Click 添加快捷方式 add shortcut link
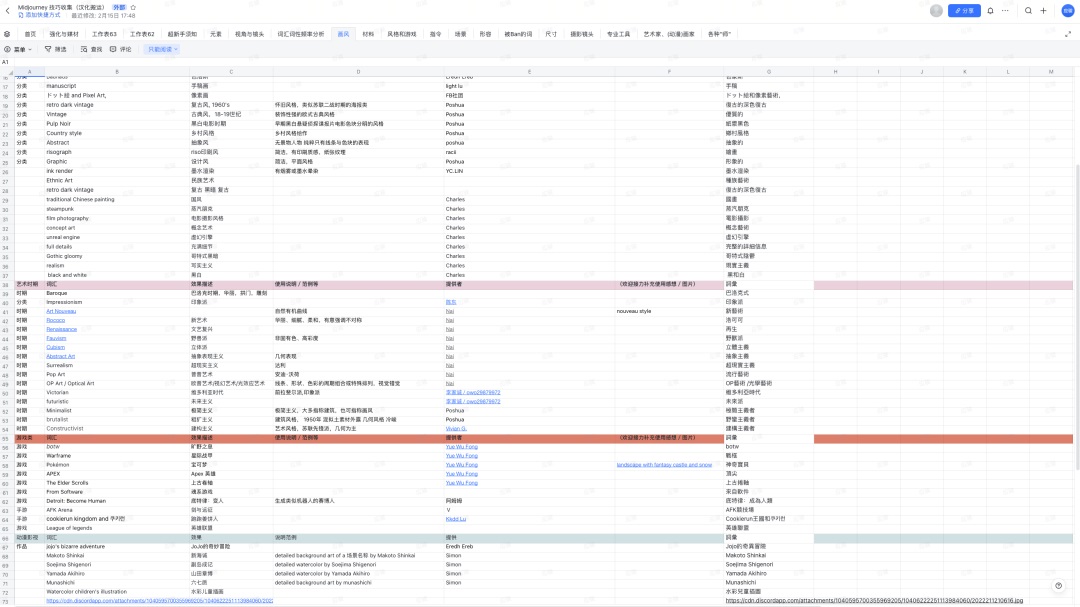Screen dimensions: 1080x607 coord(39,15)
